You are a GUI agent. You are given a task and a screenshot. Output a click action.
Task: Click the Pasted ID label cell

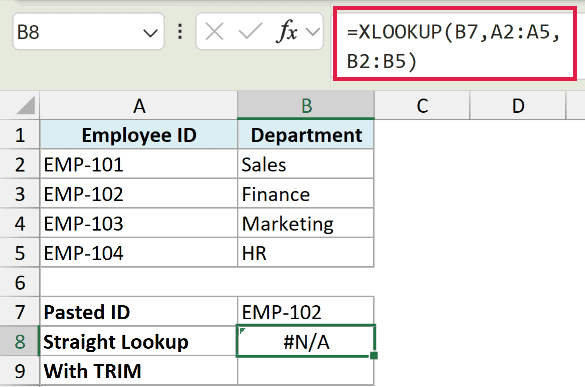coord(139,312)
